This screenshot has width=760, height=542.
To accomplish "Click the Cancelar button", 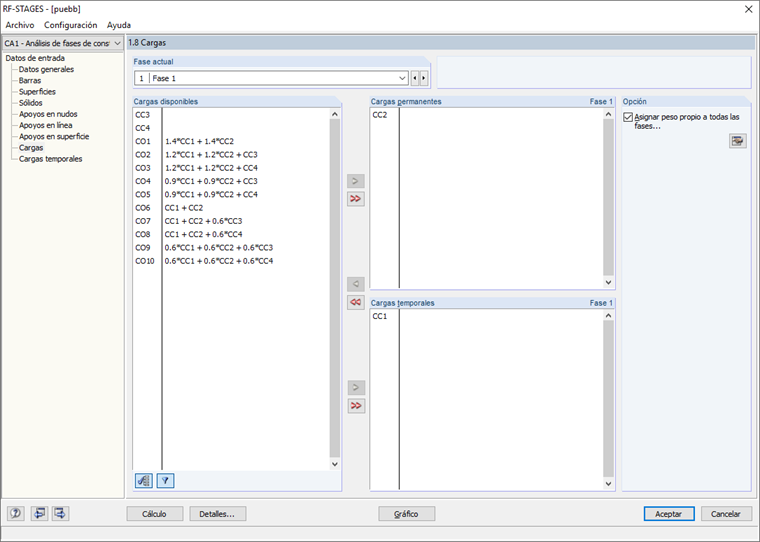I will tap(726, 514).
